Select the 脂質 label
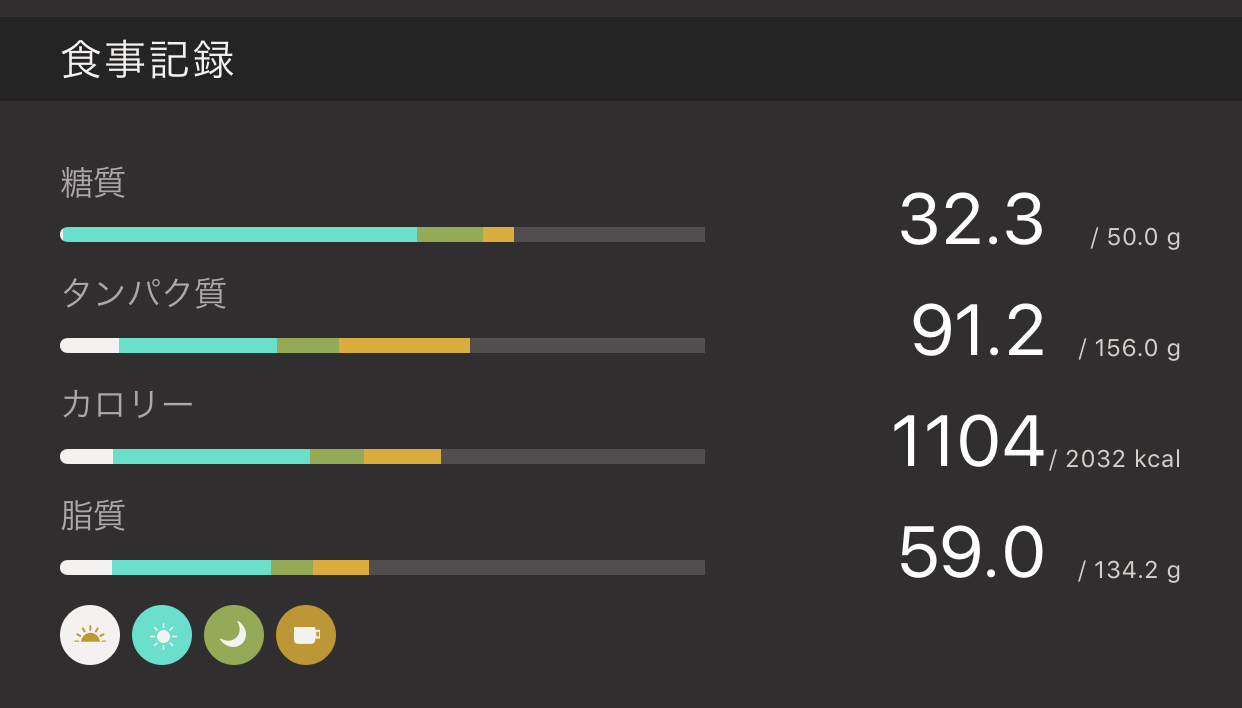 pyautogui.click(x=93, y=515)
